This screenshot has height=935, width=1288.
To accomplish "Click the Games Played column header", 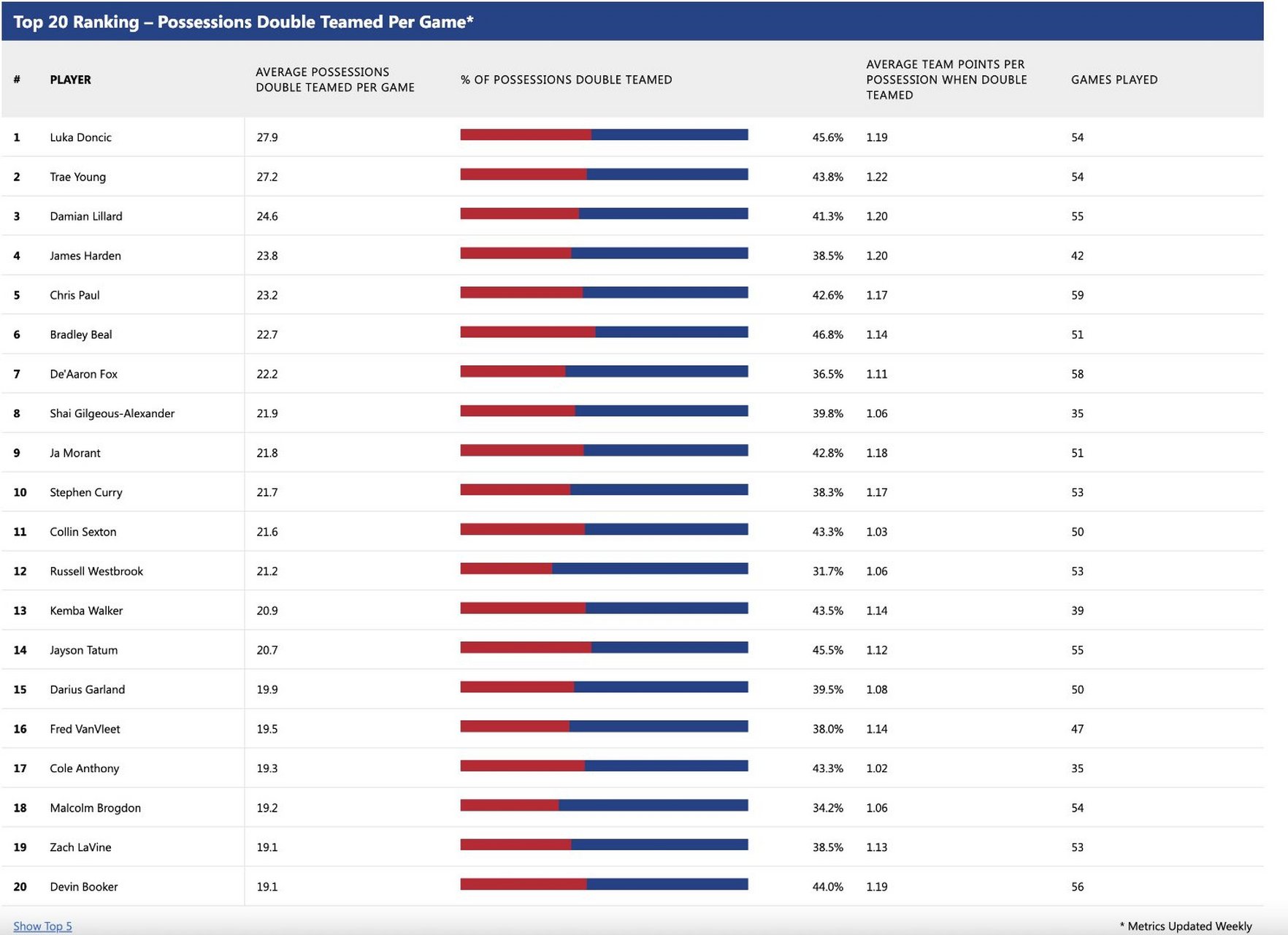I will pos(1114,80).
